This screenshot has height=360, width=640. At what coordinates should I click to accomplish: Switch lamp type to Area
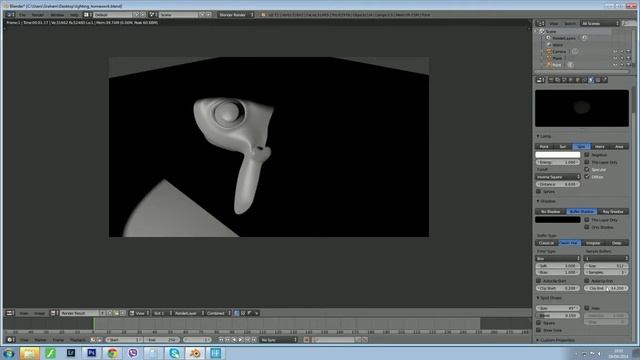[619, 146]
